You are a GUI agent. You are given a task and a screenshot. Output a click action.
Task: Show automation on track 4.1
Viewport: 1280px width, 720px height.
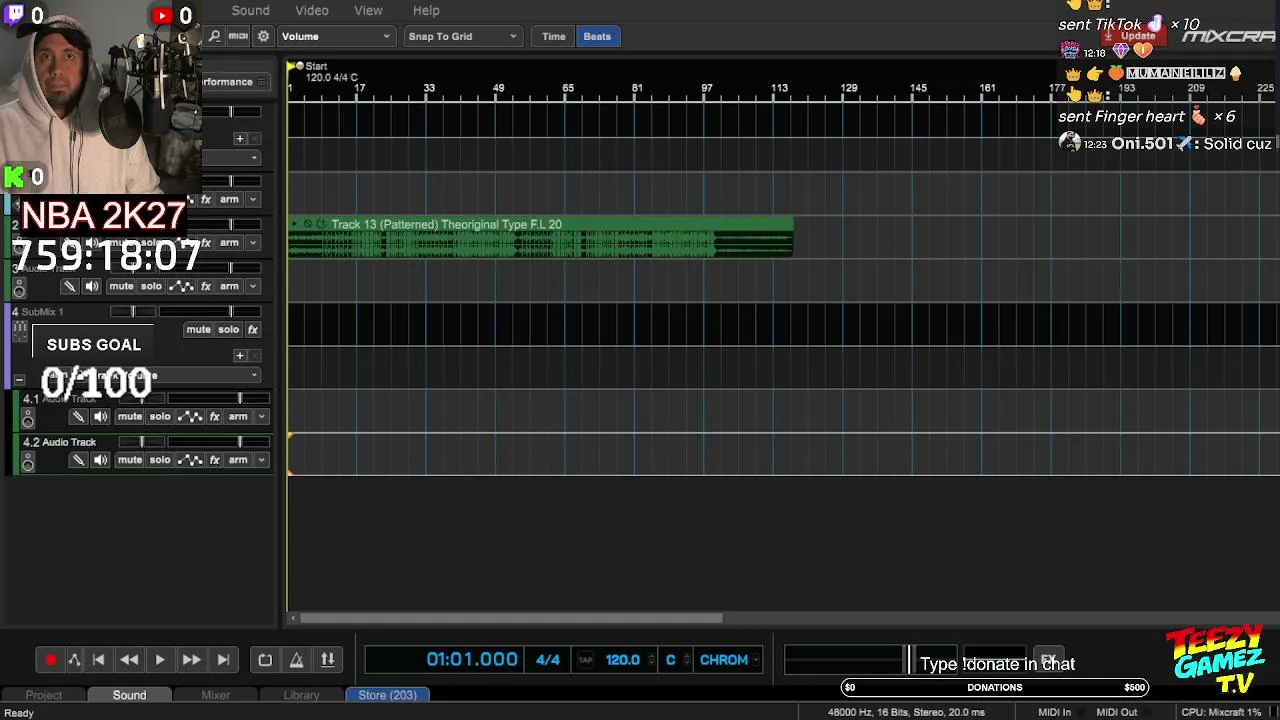[190, 417]
